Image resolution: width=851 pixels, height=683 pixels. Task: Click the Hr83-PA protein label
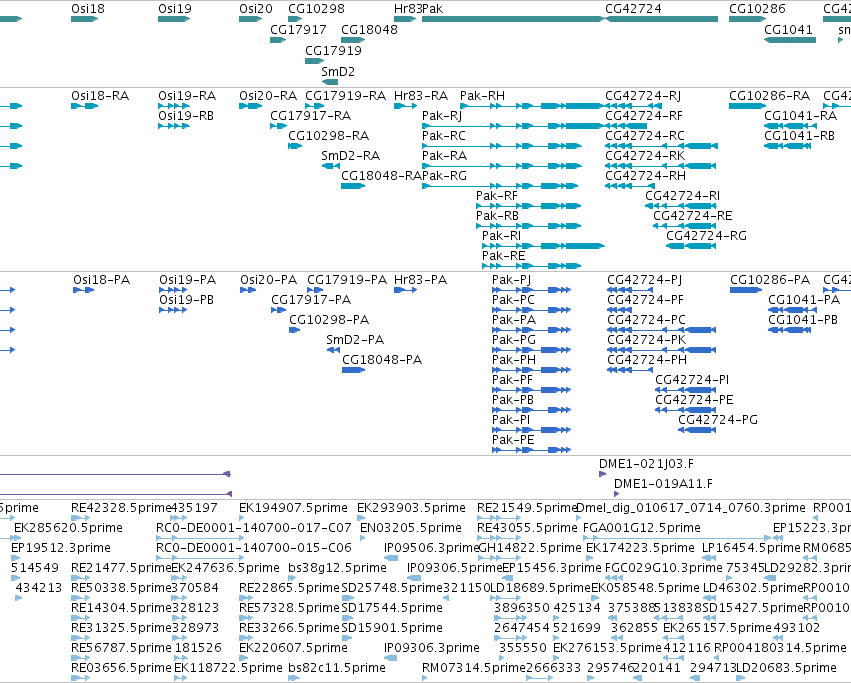pyautogui.click(x=421, y=280)
